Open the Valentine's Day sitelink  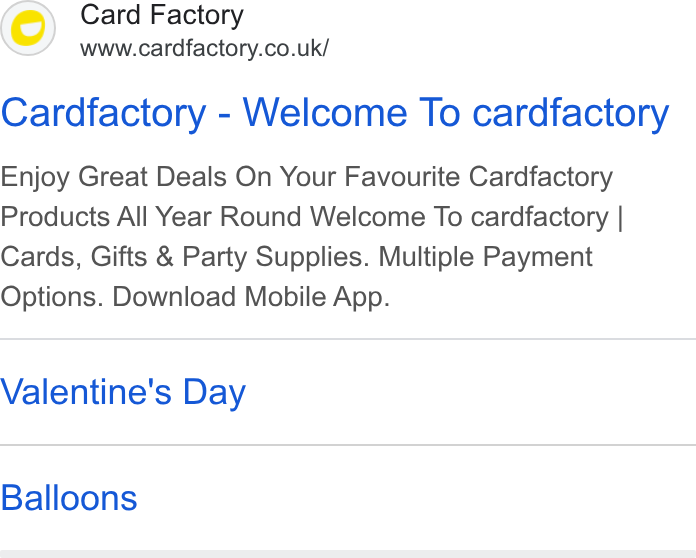123,392
